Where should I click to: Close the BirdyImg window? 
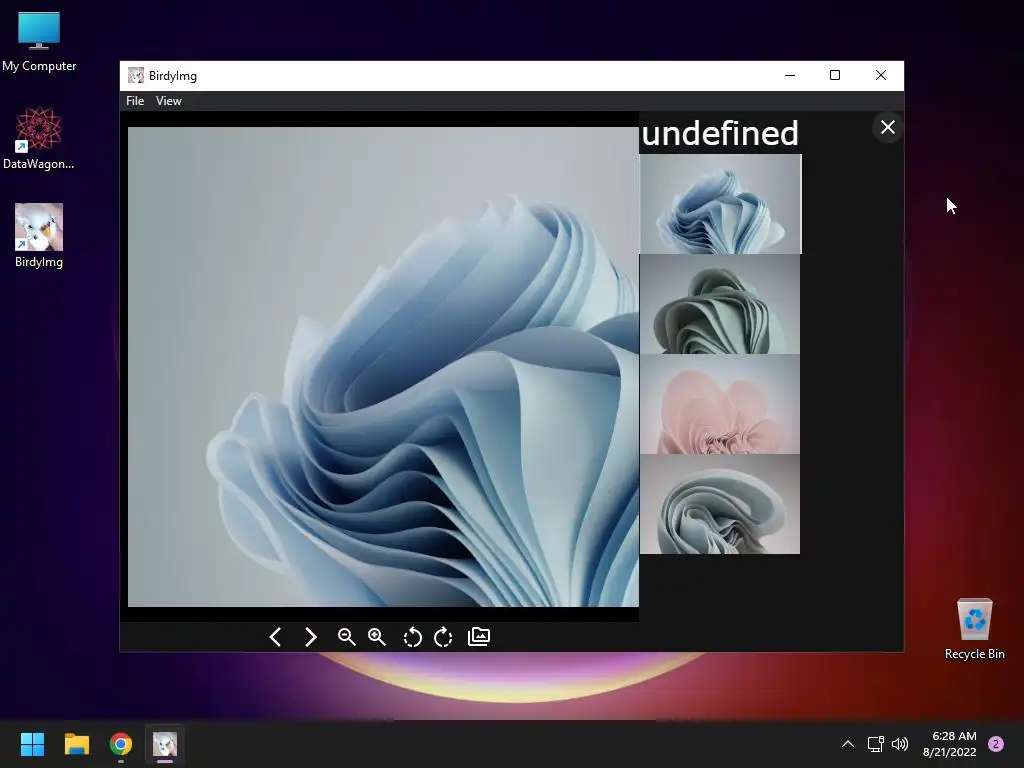[881, 75]
